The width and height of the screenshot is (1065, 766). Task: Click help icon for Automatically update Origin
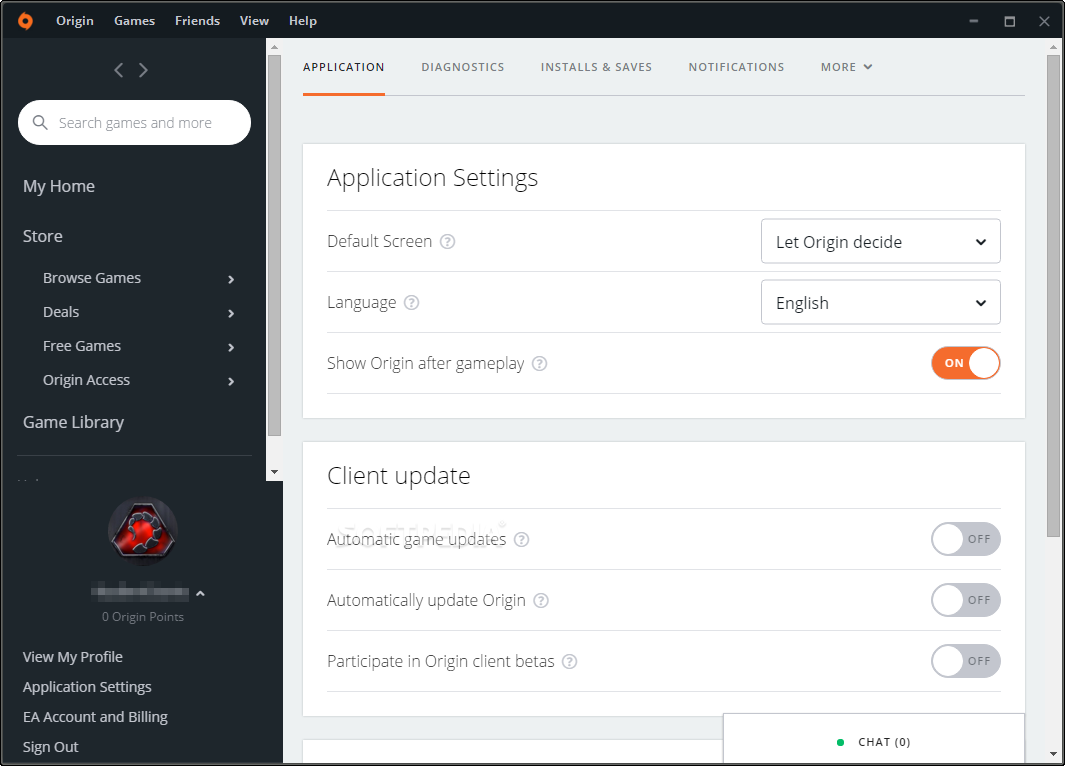coord(541,600)
